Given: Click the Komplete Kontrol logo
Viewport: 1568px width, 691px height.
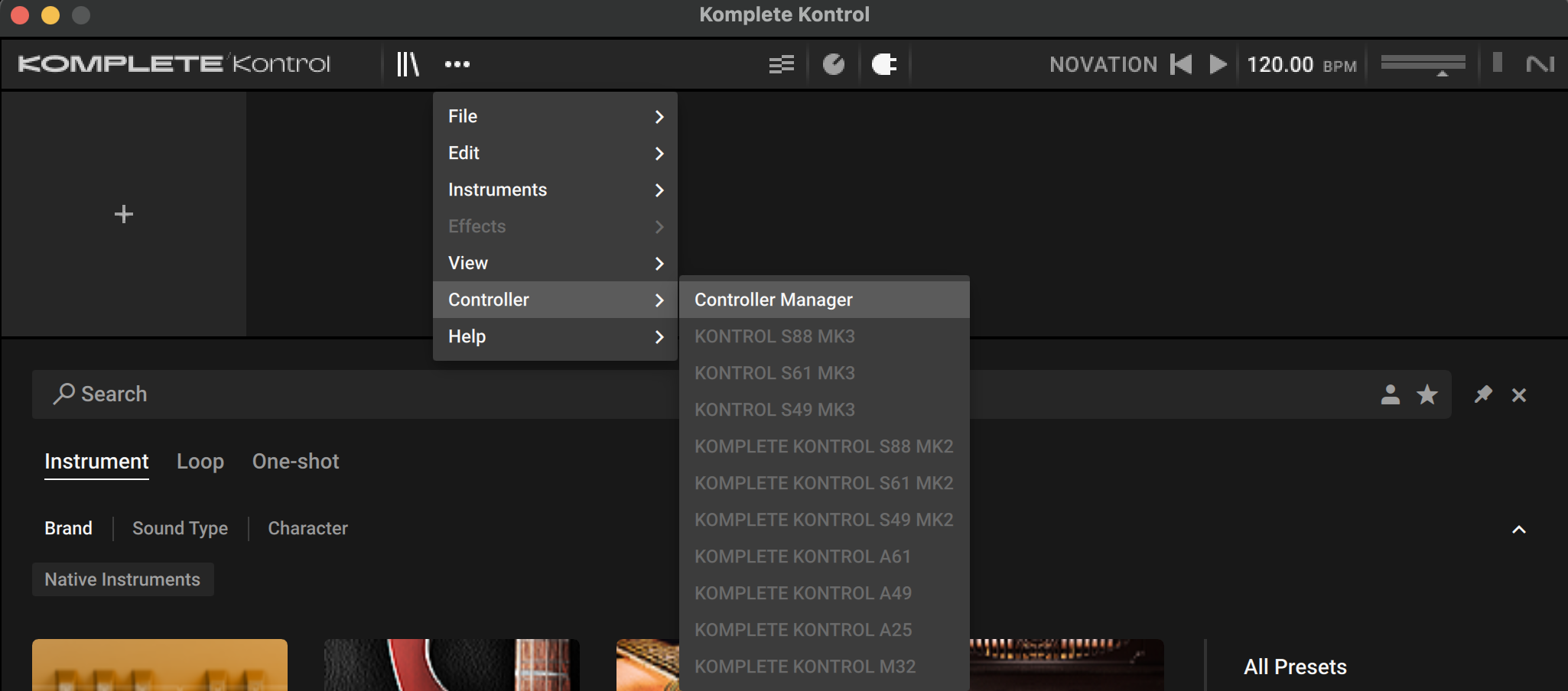Looking at the screenshot, I should click(x=174, y=63).
